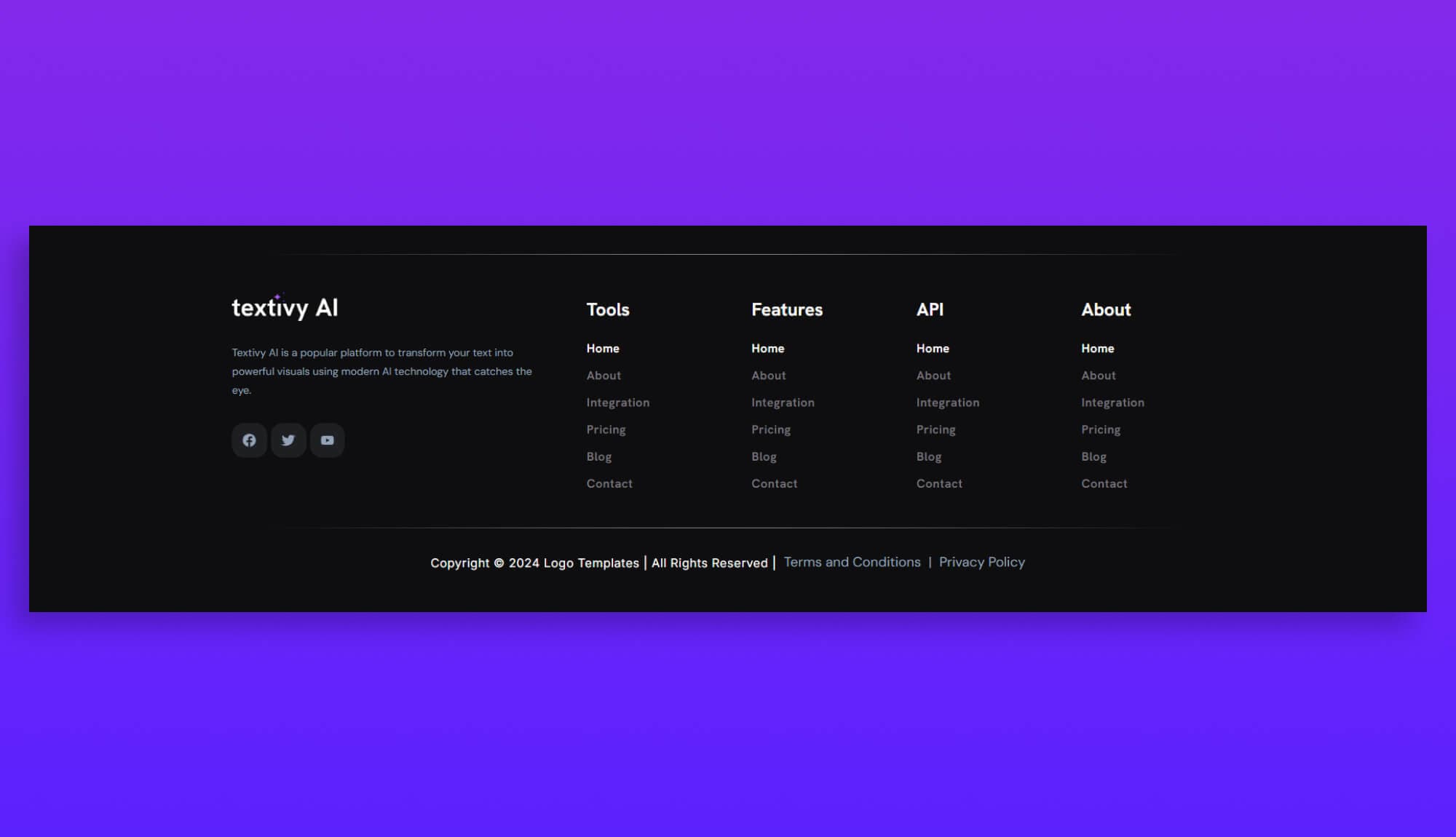Click the API column heading
The image size is (1456, 837).
[x=930, y=309]
